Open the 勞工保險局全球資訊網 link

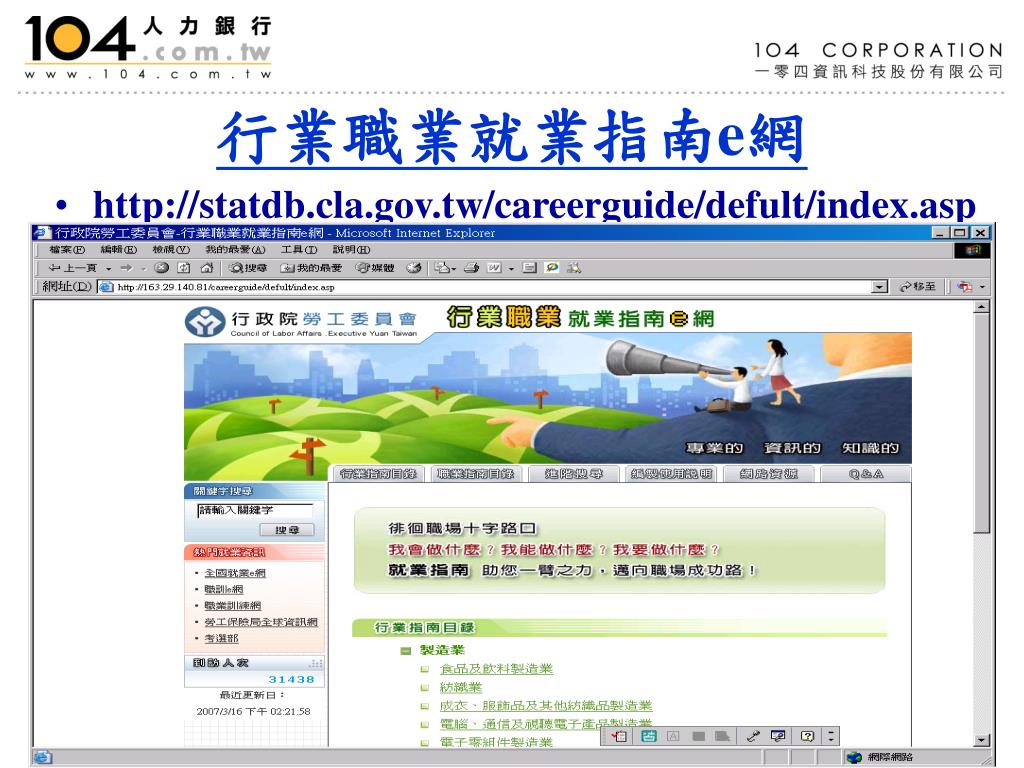pyautogui.click(x=261, y=622)
